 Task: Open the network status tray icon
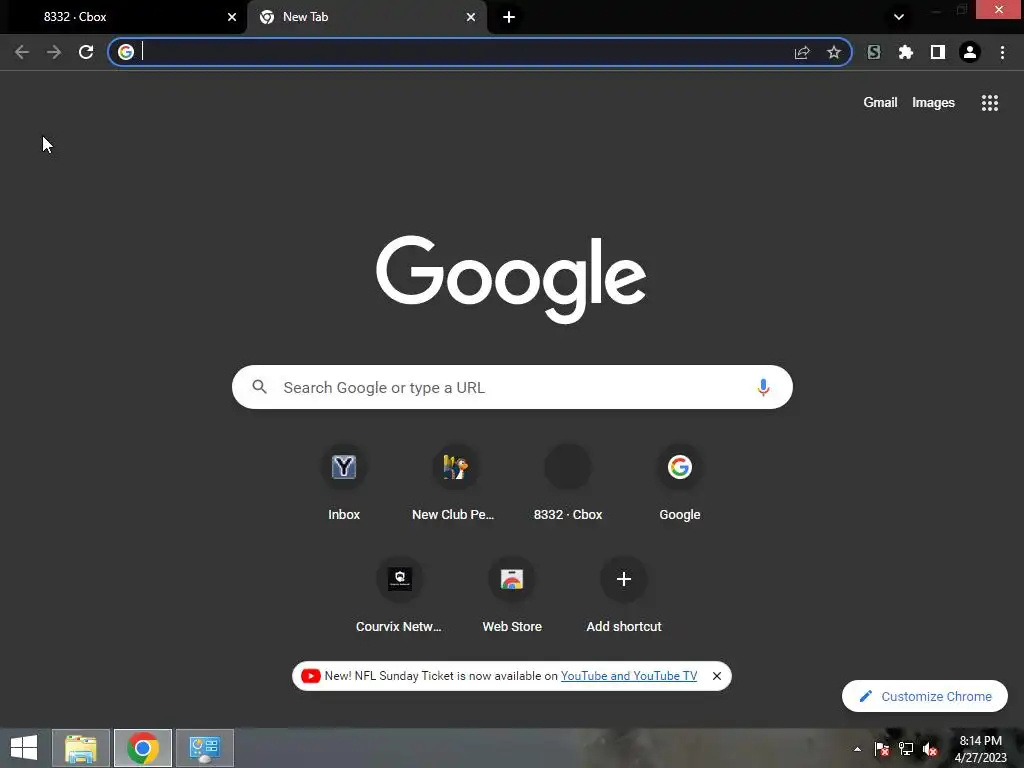point(906,749)
